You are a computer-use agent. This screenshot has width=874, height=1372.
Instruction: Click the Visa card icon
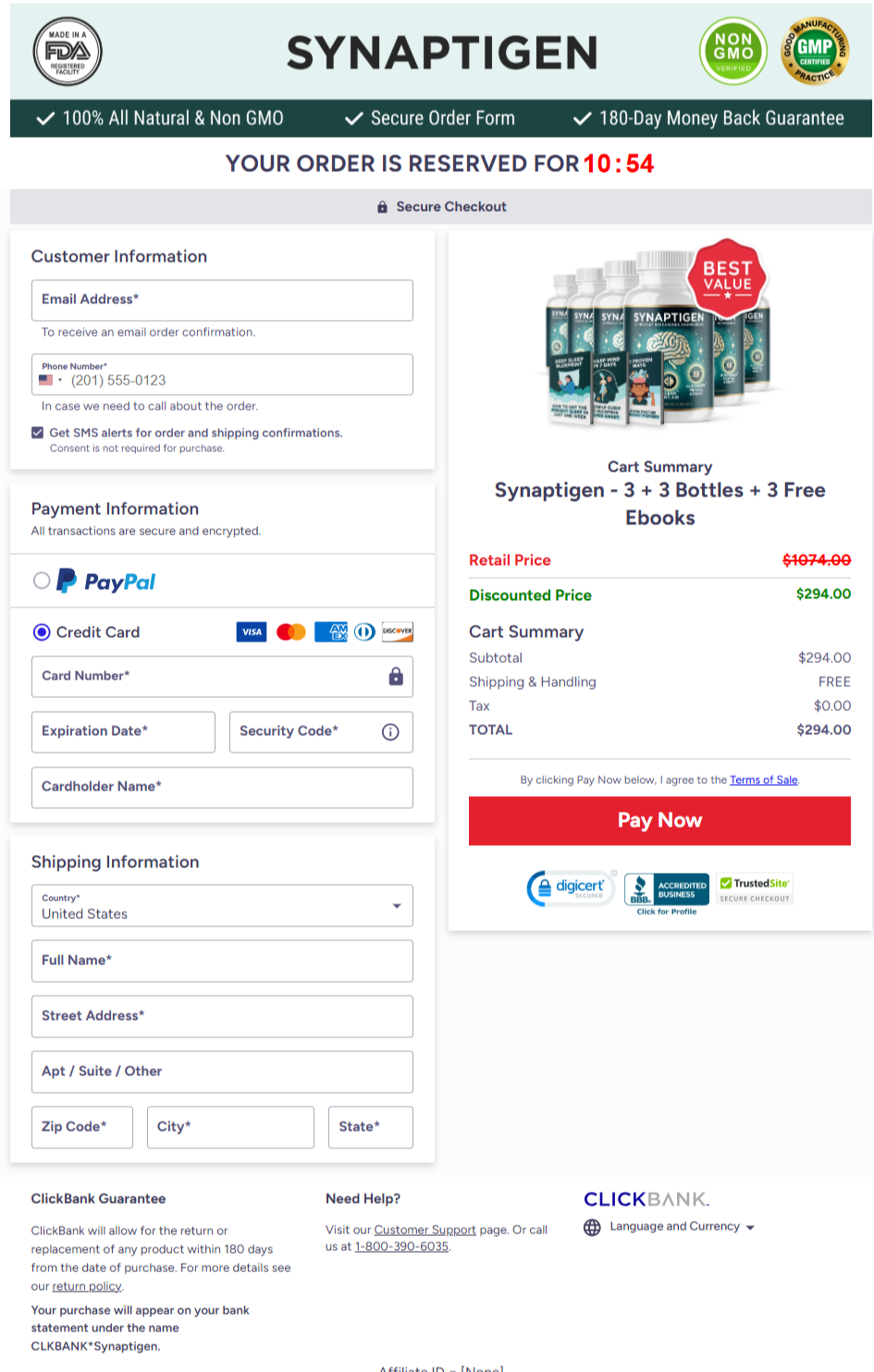(252, 632)
